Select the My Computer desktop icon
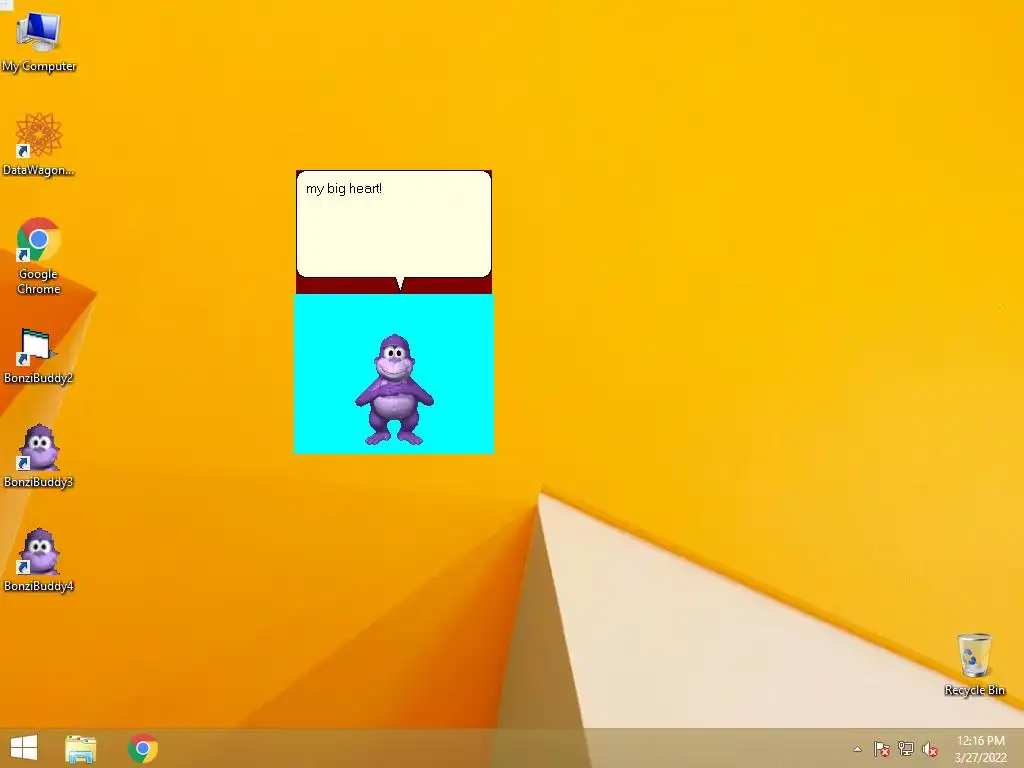The width and height of the screenshot is (1024, 768). pyautogui.click(x=39, y=40)
